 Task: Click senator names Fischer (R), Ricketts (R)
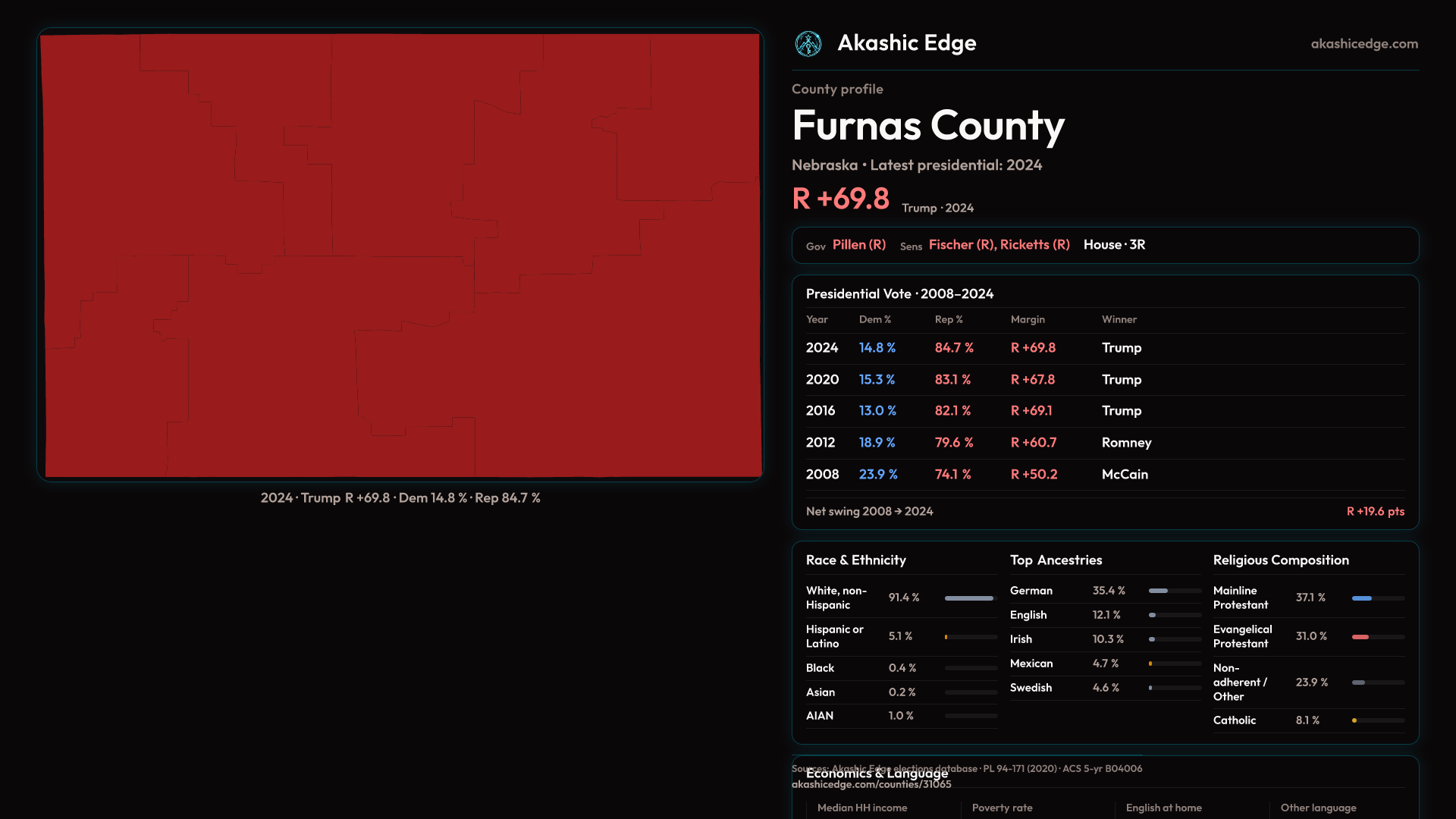tap(999, 245)
